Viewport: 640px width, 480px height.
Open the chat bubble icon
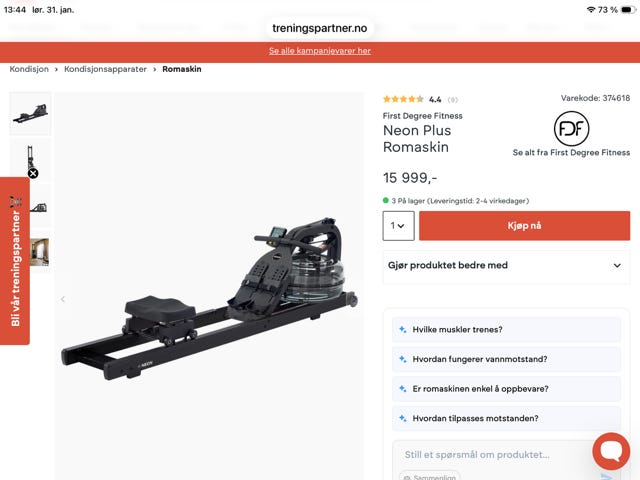pyautogui.click(x=611, y=451)
